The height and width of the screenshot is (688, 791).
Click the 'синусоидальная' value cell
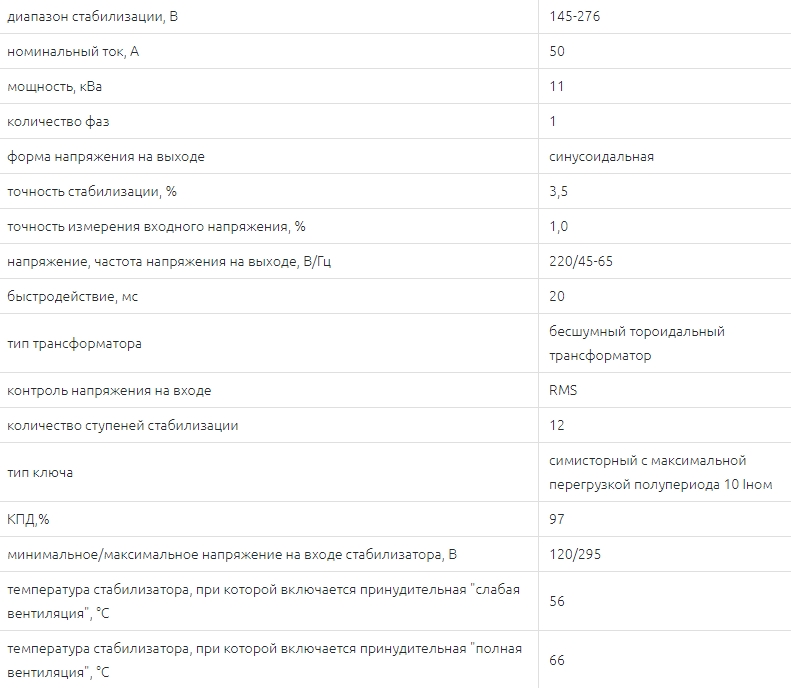click(x=601, y=156)
